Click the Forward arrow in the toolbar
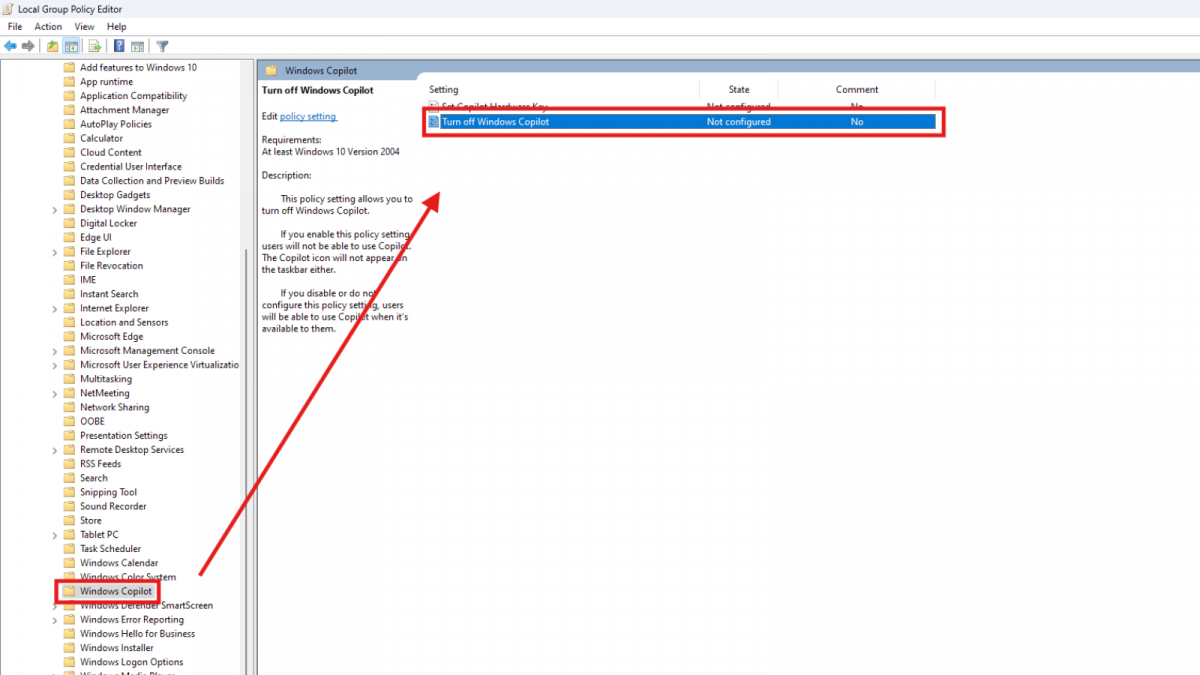Viewport: 1200px width, 675px height. [x=28, y=46]
